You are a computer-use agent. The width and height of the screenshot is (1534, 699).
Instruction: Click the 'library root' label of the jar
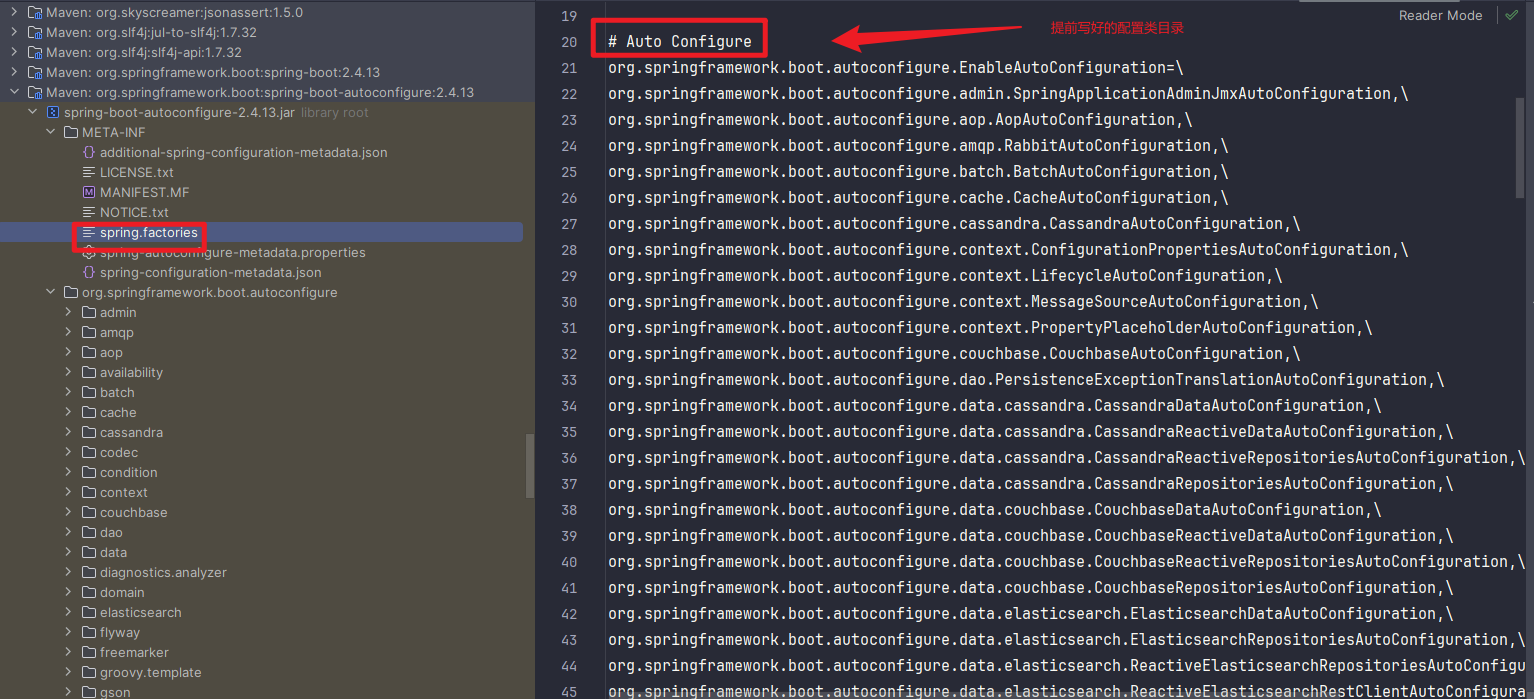(x=335, y=113)
